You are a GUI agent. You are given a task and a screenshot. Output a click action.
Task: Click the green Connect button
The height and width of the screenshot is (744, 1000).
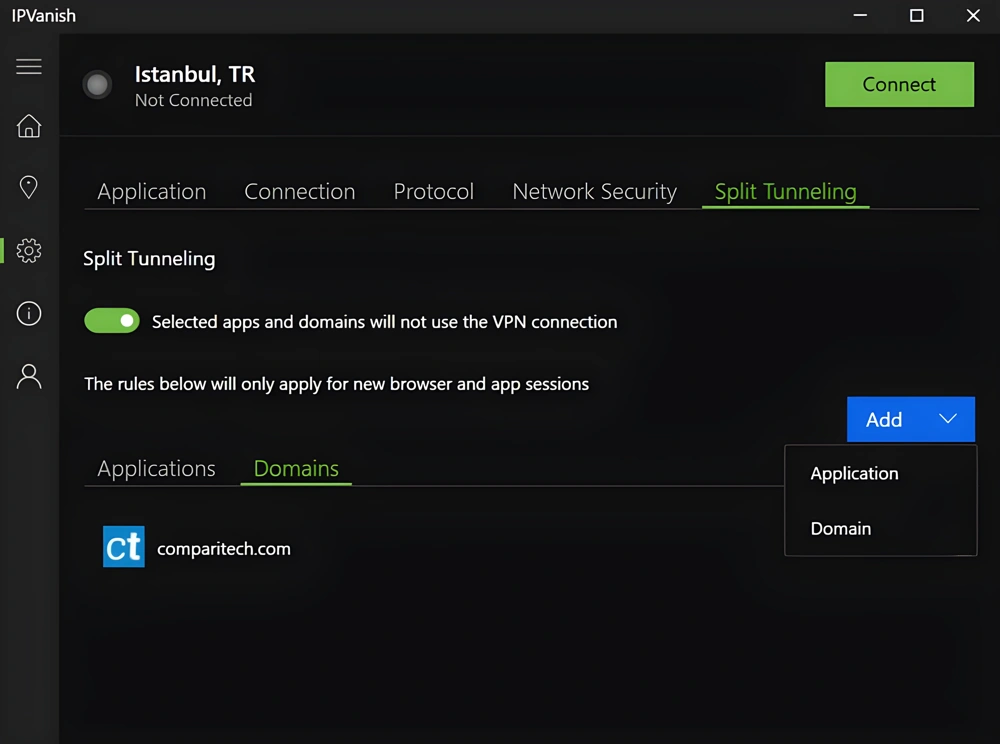tap(899, 84)
